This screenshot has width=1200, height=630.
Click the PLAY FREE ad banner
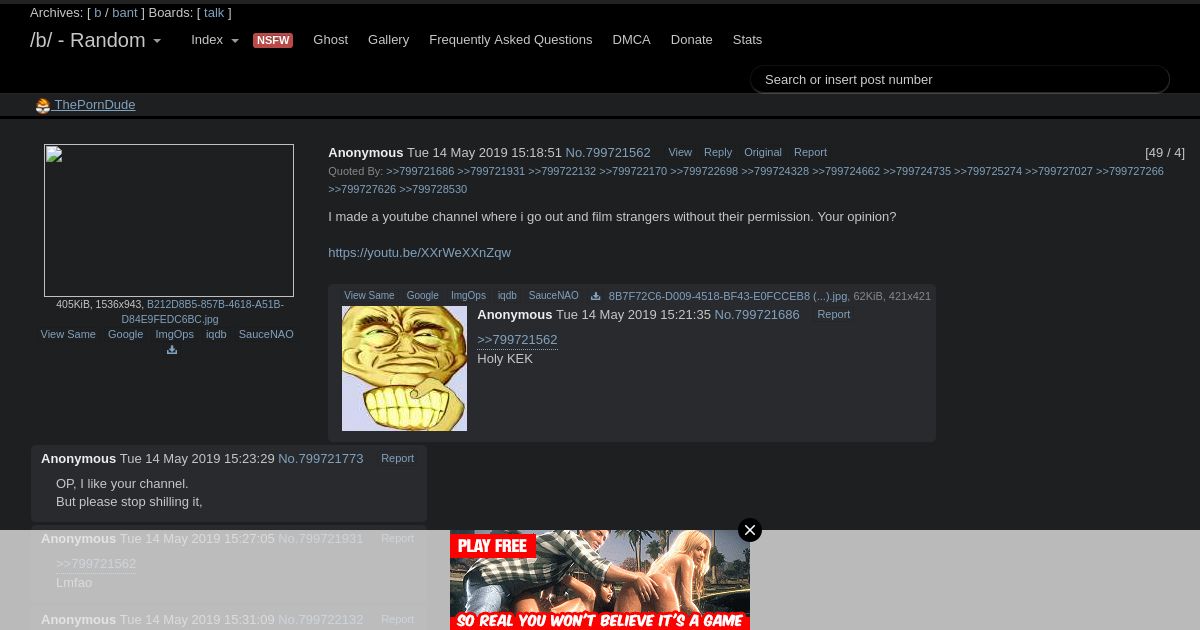[x=600, y=580]
